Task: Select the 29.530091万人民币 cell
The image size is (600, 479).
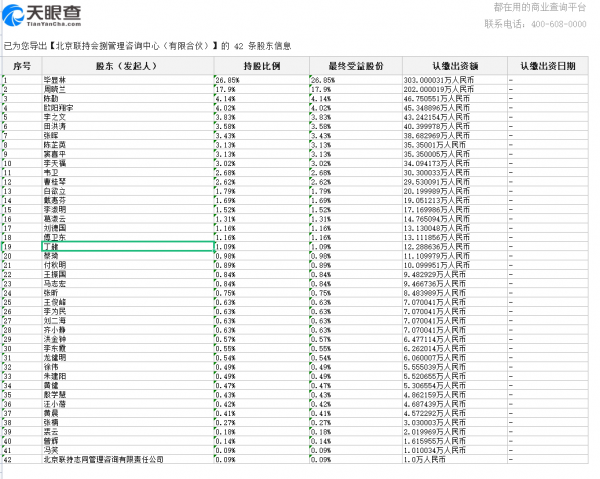Action: pyautogui.click(x=455, y=182)
